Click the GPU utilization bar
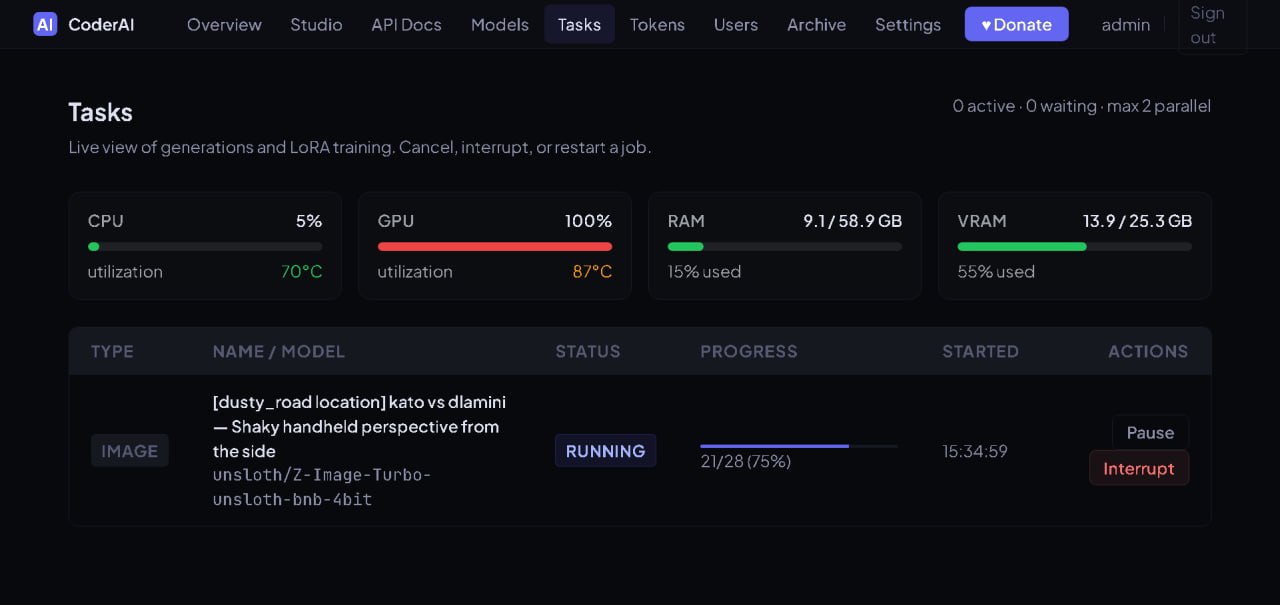Screen dimensions: 1280x605 [x=495, y=246]
